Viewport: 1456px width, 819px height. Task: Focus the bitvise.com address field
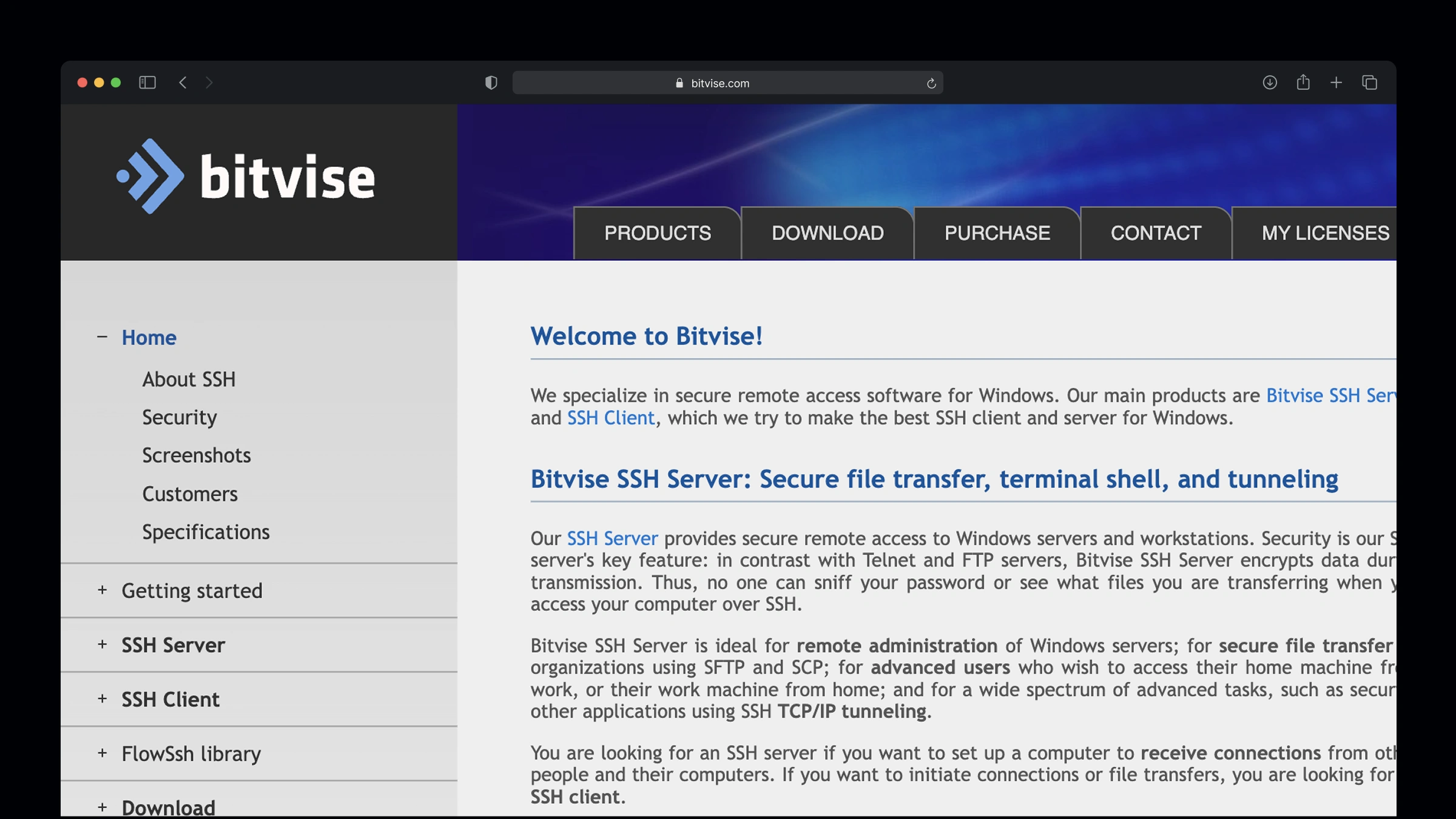[727, 83]
